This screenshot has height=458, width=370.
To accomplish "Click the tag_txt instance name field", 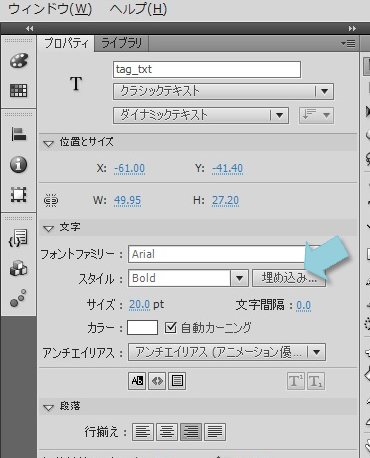I will click(207, 69).
